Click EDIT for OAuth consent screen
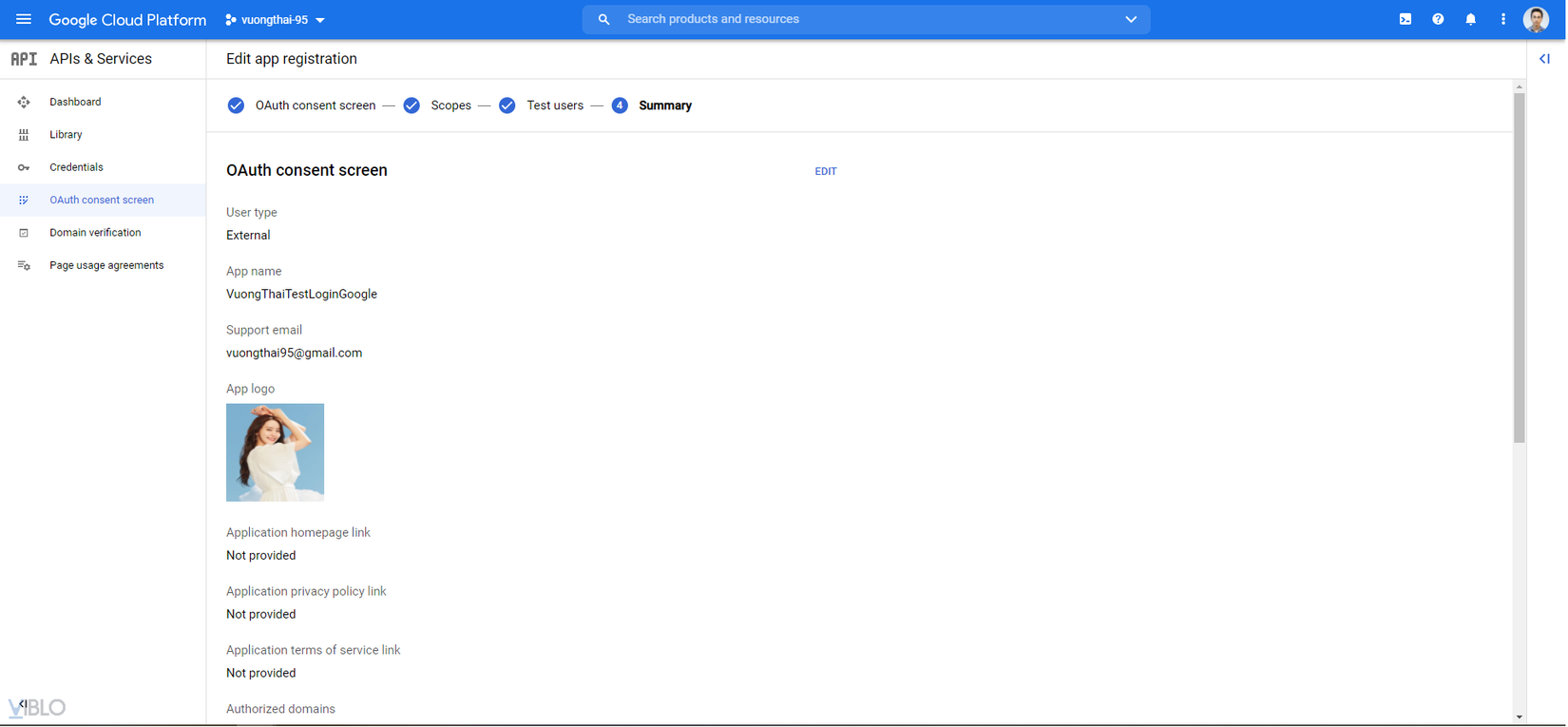This screenshot has width=1568, height=727. (x=826, y=172)
